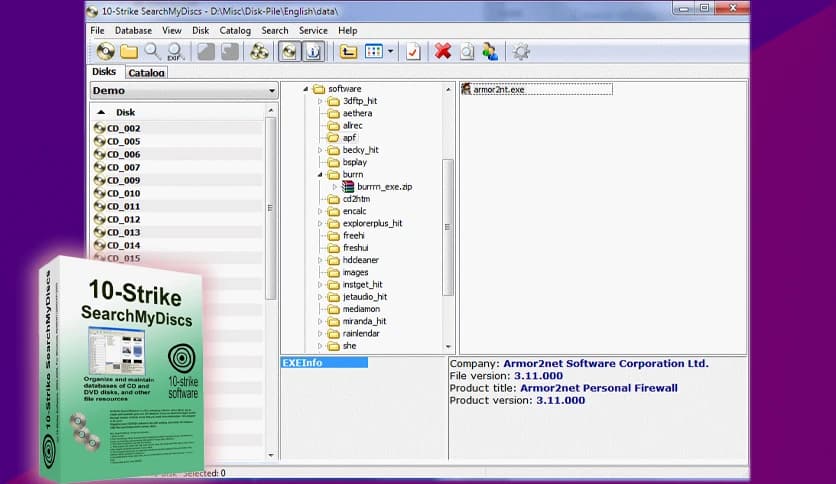Select the EXEInfo entry
Screen dimensions: 836x484
pos(324,363)
